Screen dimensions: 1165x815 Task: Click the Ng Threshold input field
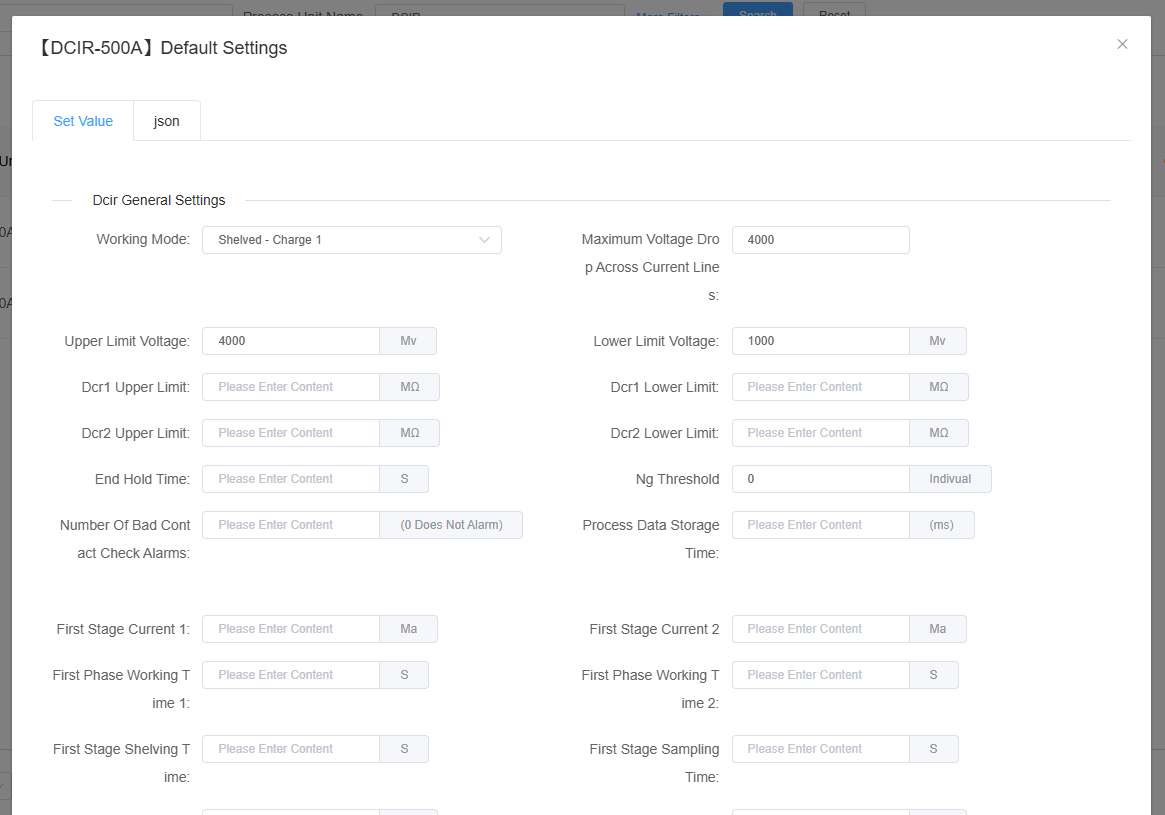pos(820,479)
